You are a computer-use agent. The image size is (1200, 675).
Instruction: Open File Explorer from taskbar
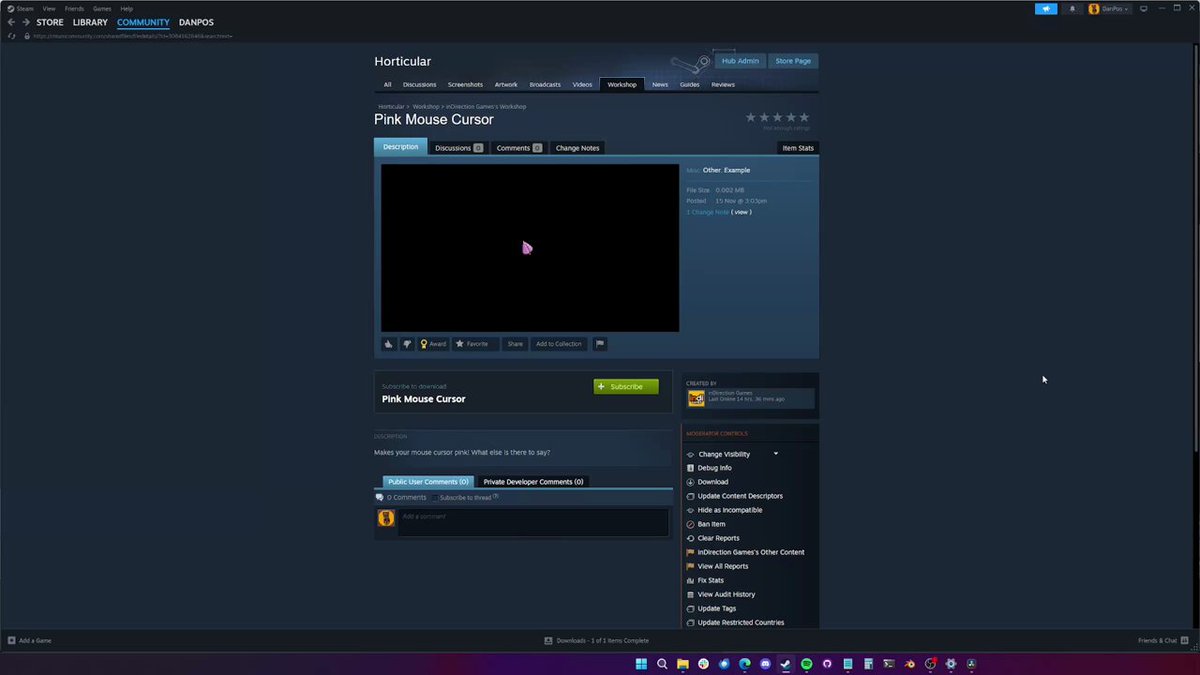682,664
